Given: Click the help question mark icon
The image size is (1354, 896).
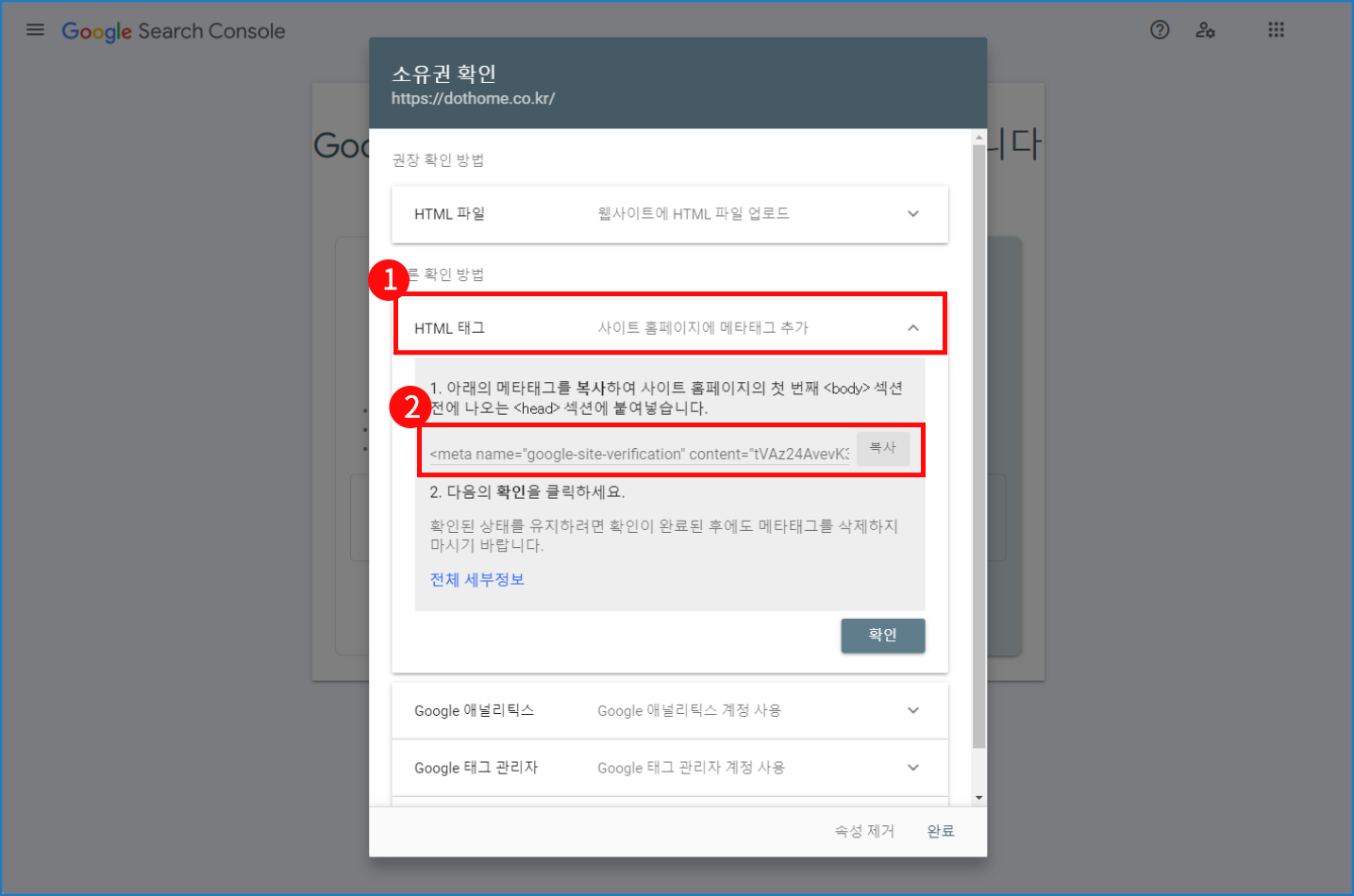Looking at the screenshot, I should tap(1159, 29).
